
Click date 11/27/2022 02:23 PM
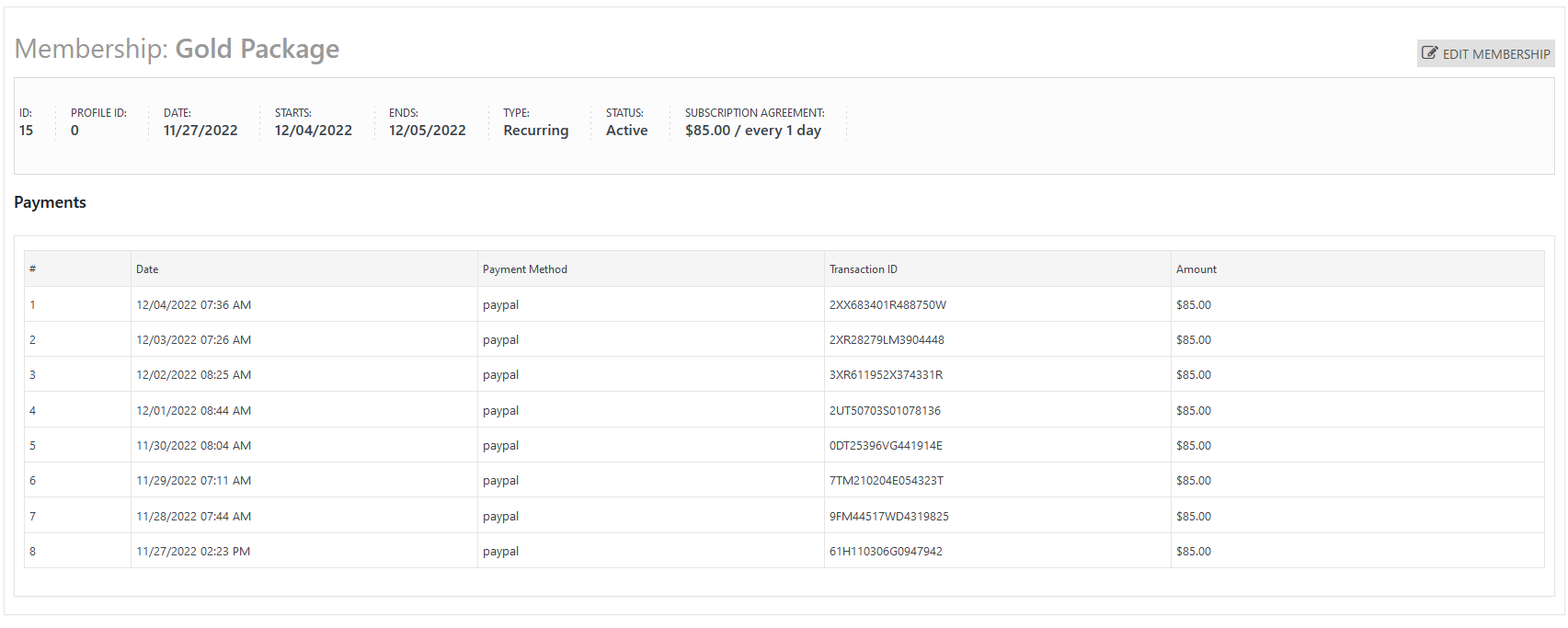(193, 552)
